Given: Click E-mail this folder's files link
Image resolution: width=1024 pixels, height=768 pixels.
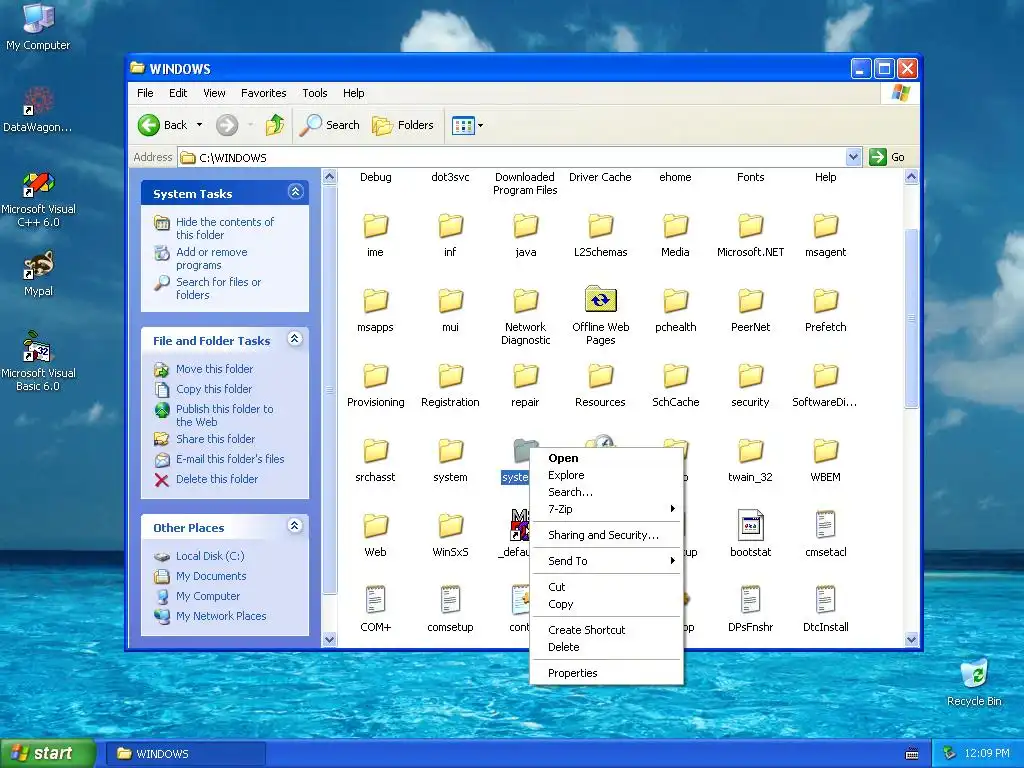Looking at the screenshot, I should point(230,459).
